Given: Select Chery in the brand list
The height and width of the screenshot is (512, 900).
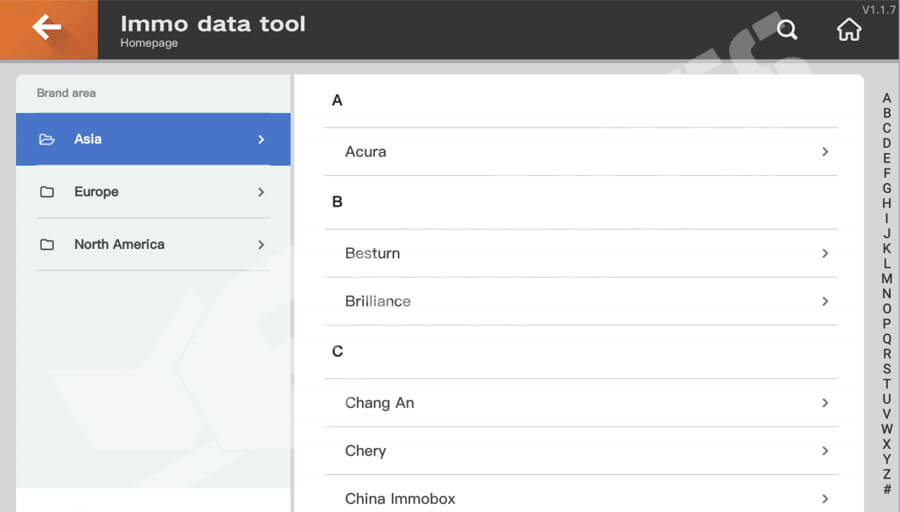Looking at the screenshot, I should click(580, 451).
